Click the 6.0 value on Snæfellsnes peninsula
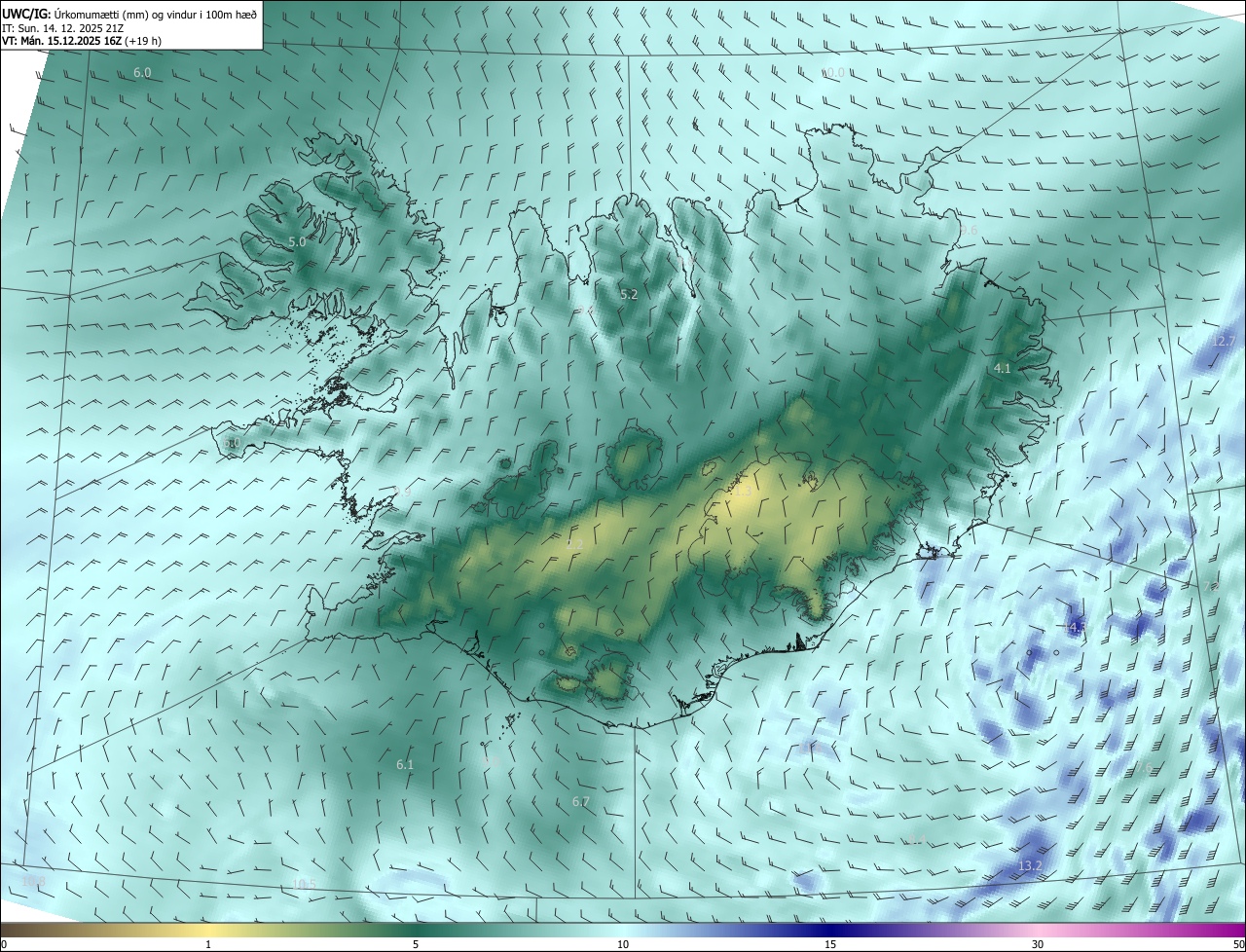Screen dimensions: 1246x952 pyautogui.click(x=232, y=442)
